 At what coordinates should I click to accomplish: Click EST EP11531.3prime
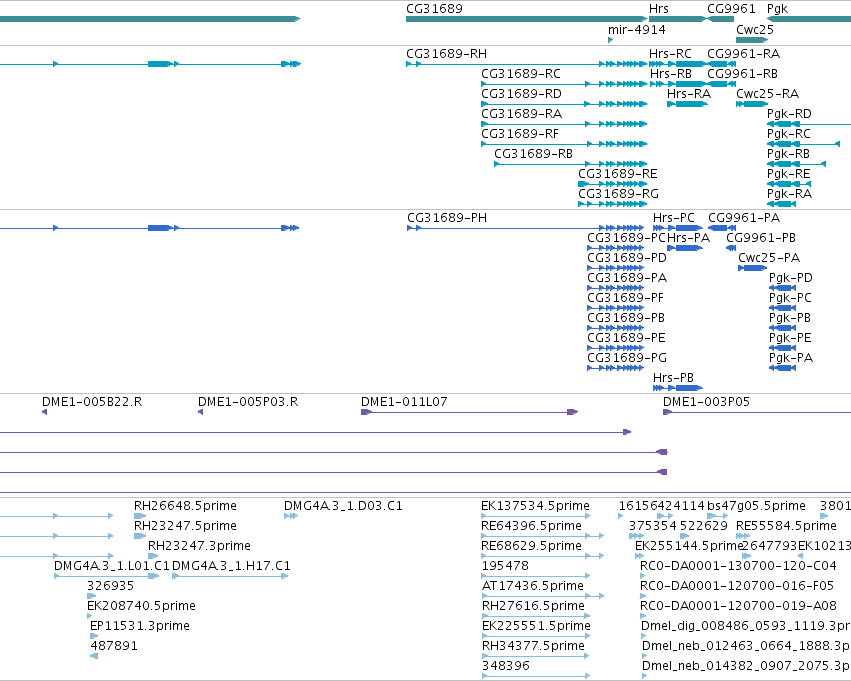pyautogui.click(x=94, y=636)
